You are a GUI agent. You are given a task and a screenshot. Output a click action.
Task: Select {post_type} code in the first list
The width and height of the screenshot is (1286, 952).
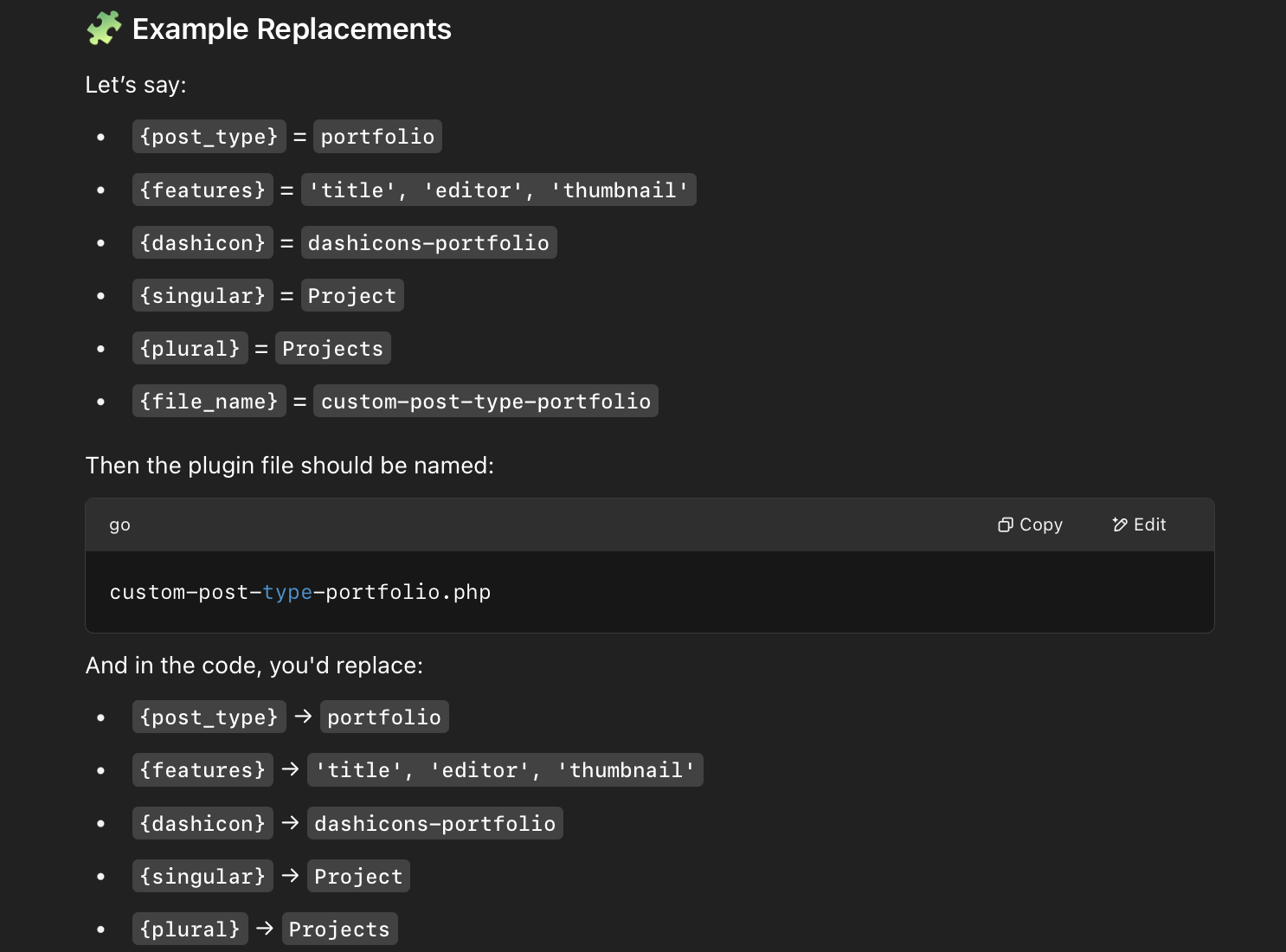pos(209,137)
